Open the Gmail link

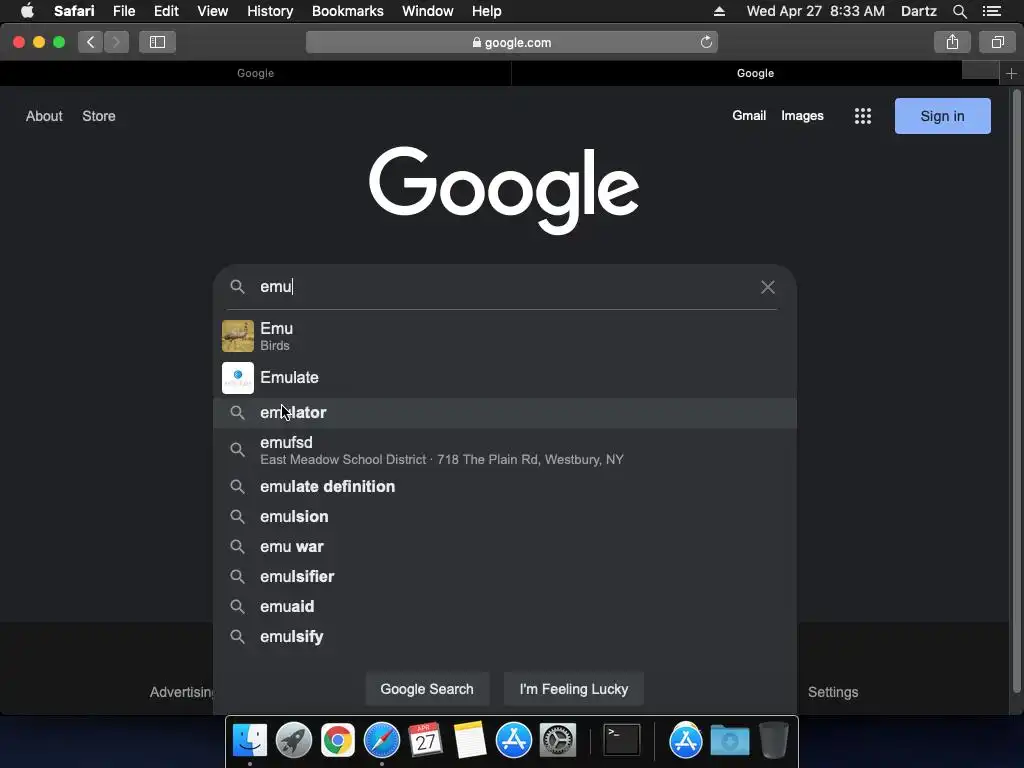pyautogui.click(x=749, y=116)
